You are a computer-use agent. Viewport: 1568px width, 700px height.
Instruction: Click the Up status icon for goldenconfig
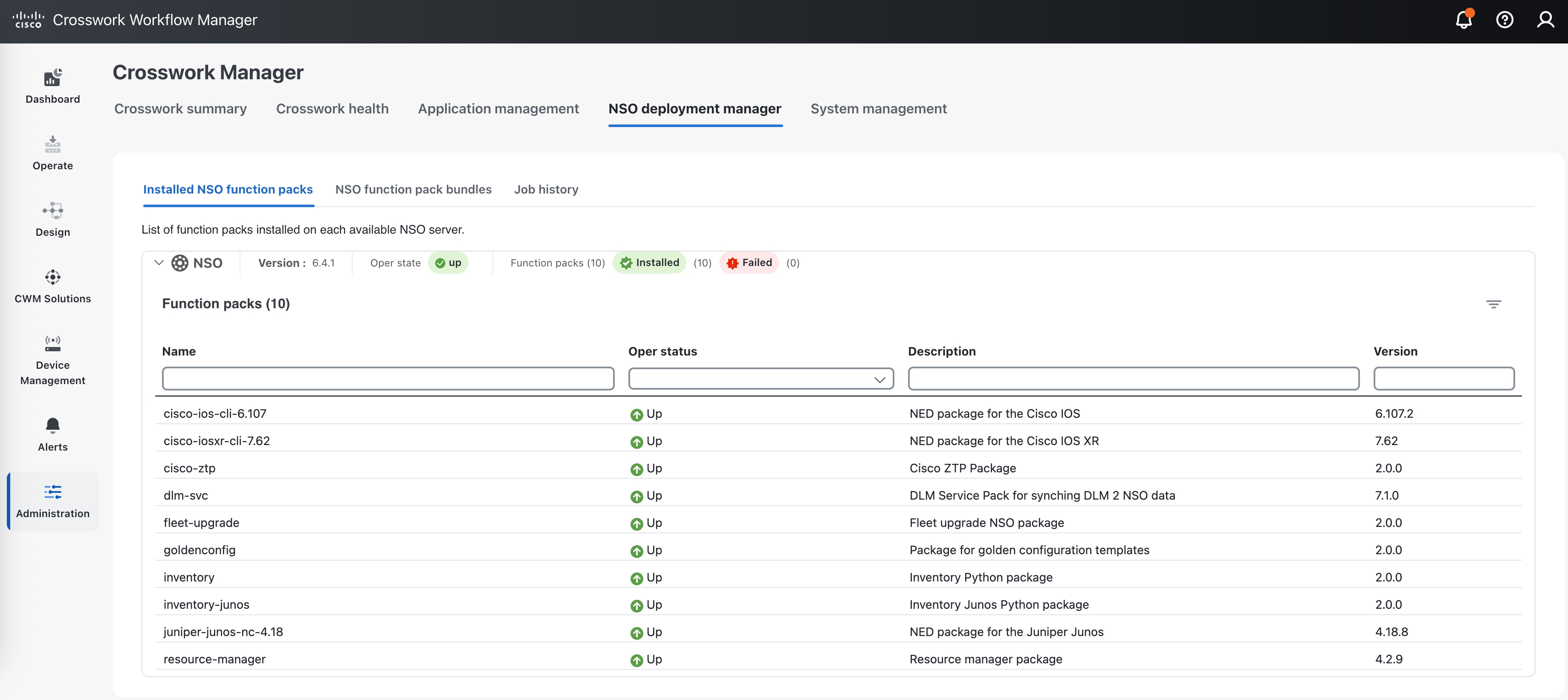tap(636, 551)
